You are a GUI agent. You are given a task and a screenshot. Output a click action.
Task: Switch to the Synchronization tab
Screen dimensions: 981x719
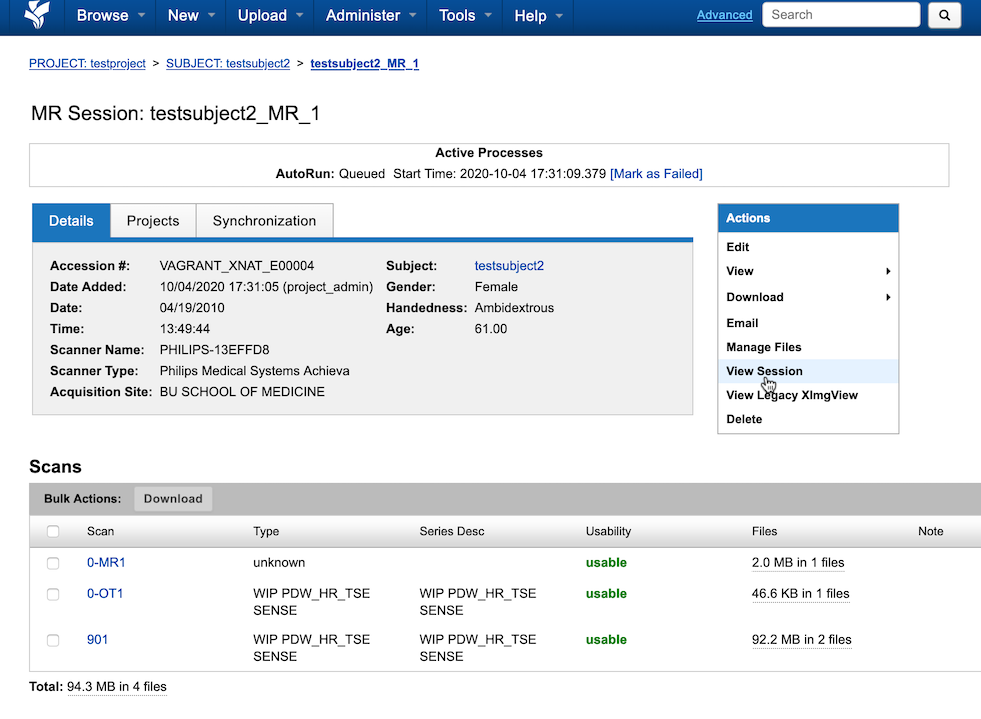click(265, 221)
